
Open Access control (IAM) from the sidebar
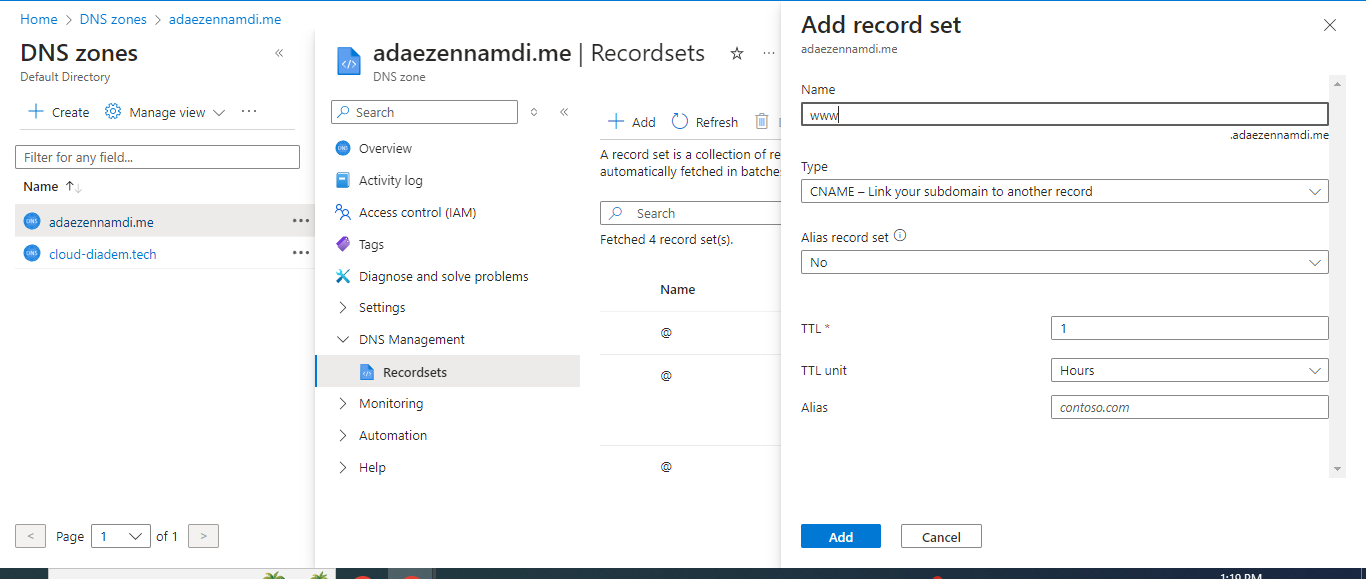pos(417,212)
